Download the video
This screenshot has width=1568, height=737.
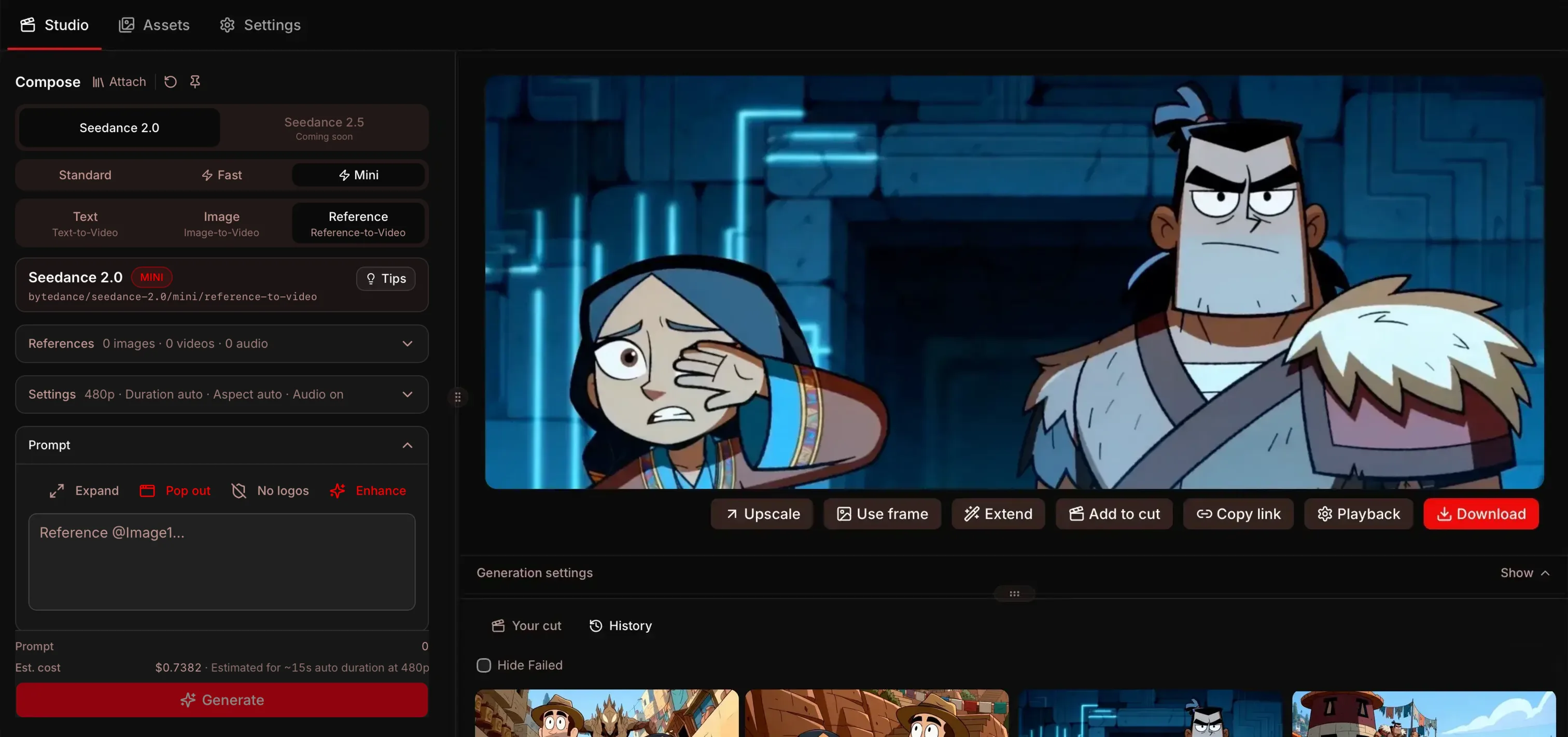click(1481, 514)
